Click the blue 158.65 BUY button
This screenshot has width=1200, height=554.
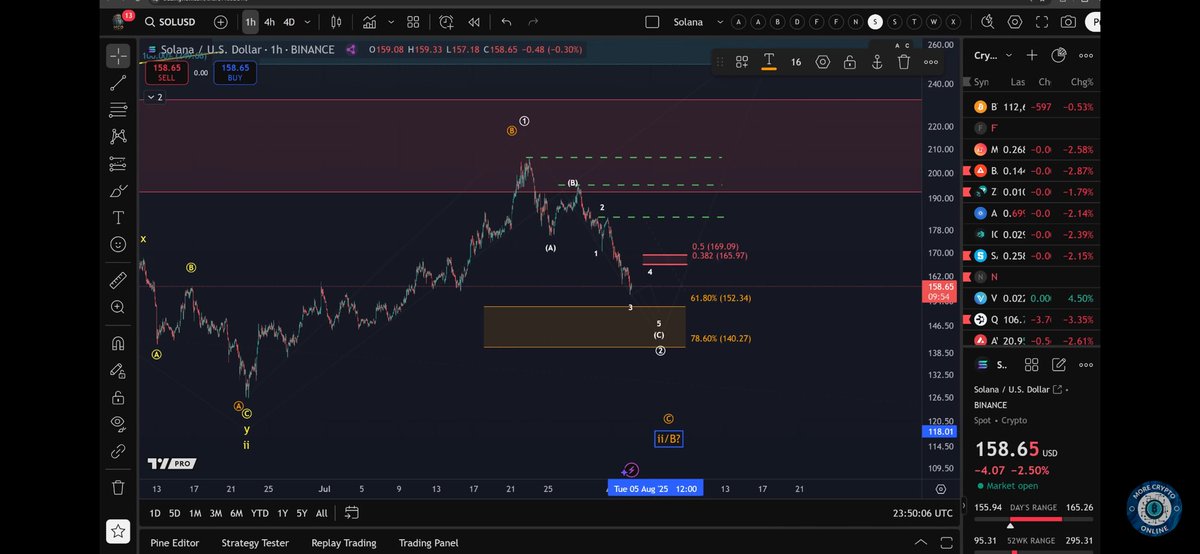click(x=234, y=72)
